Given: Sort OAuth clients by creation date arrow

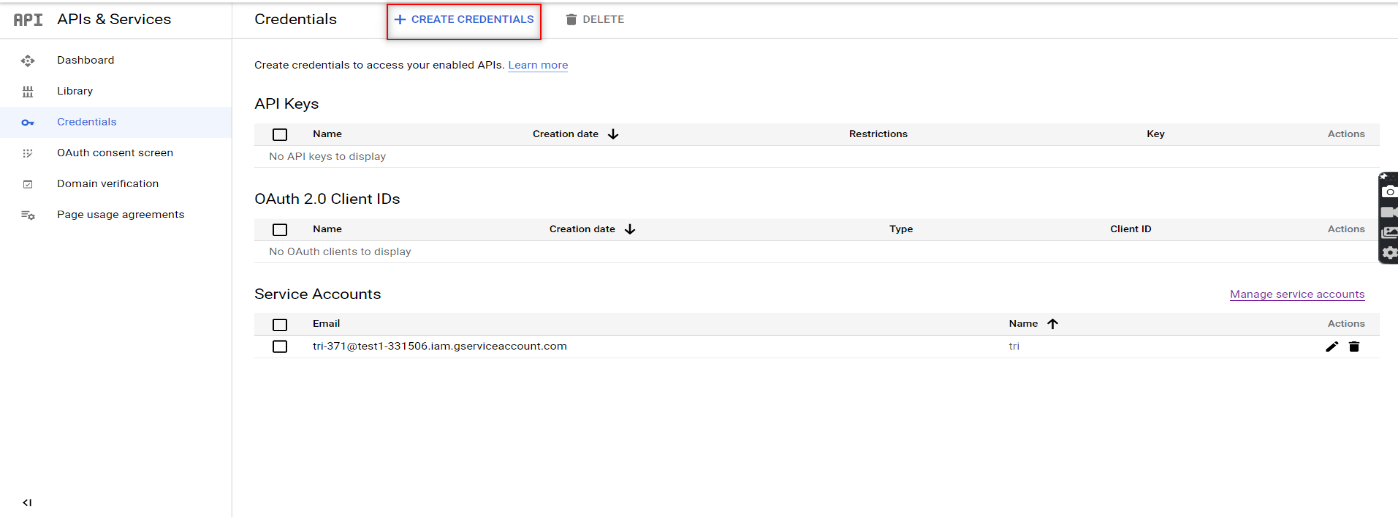Looking at the screenshot, I should [630, 229].
